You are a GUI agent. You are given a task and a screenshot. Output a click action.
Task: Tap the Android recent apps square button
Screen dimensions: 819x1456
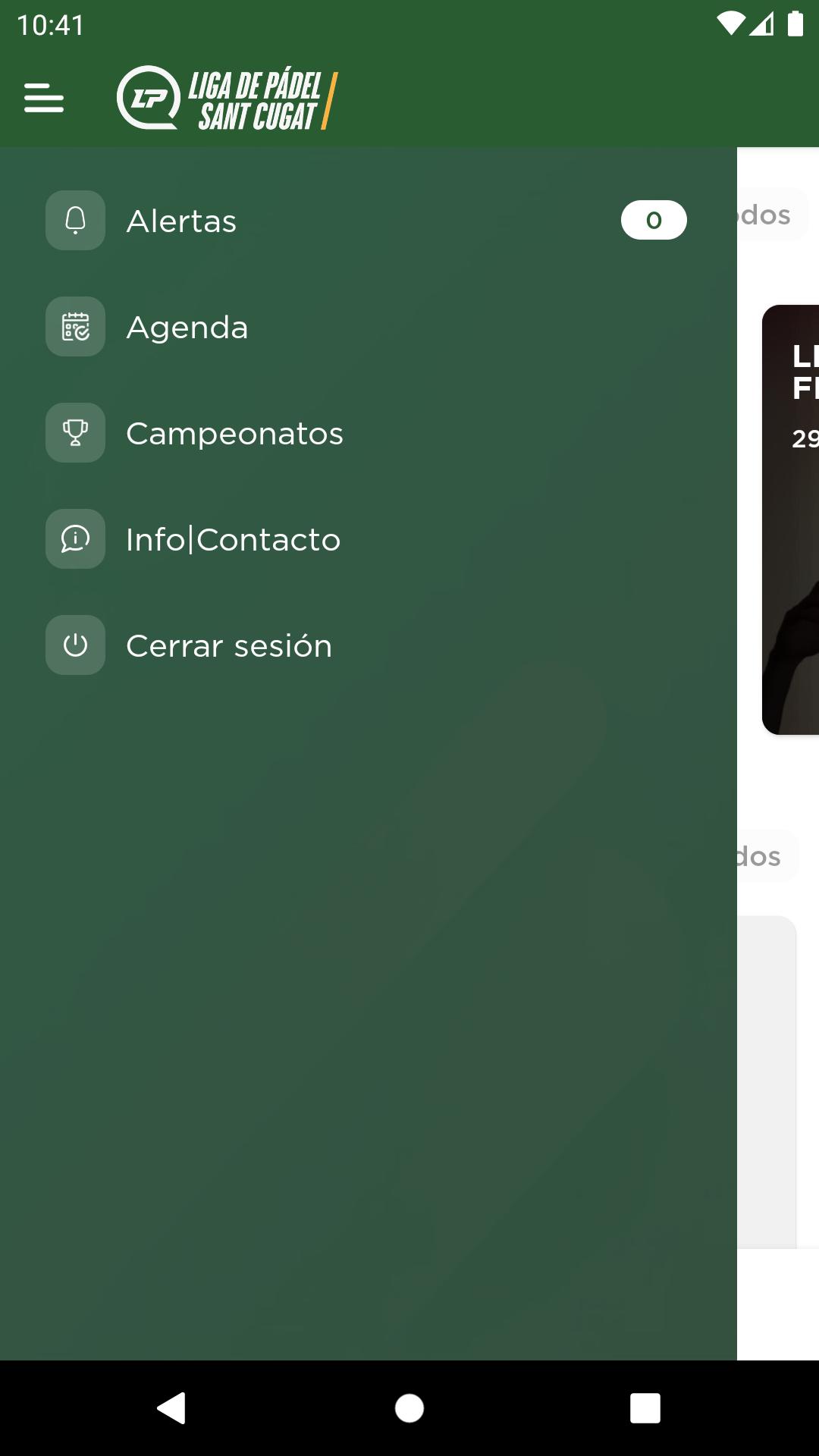(x=645, y=1408)
